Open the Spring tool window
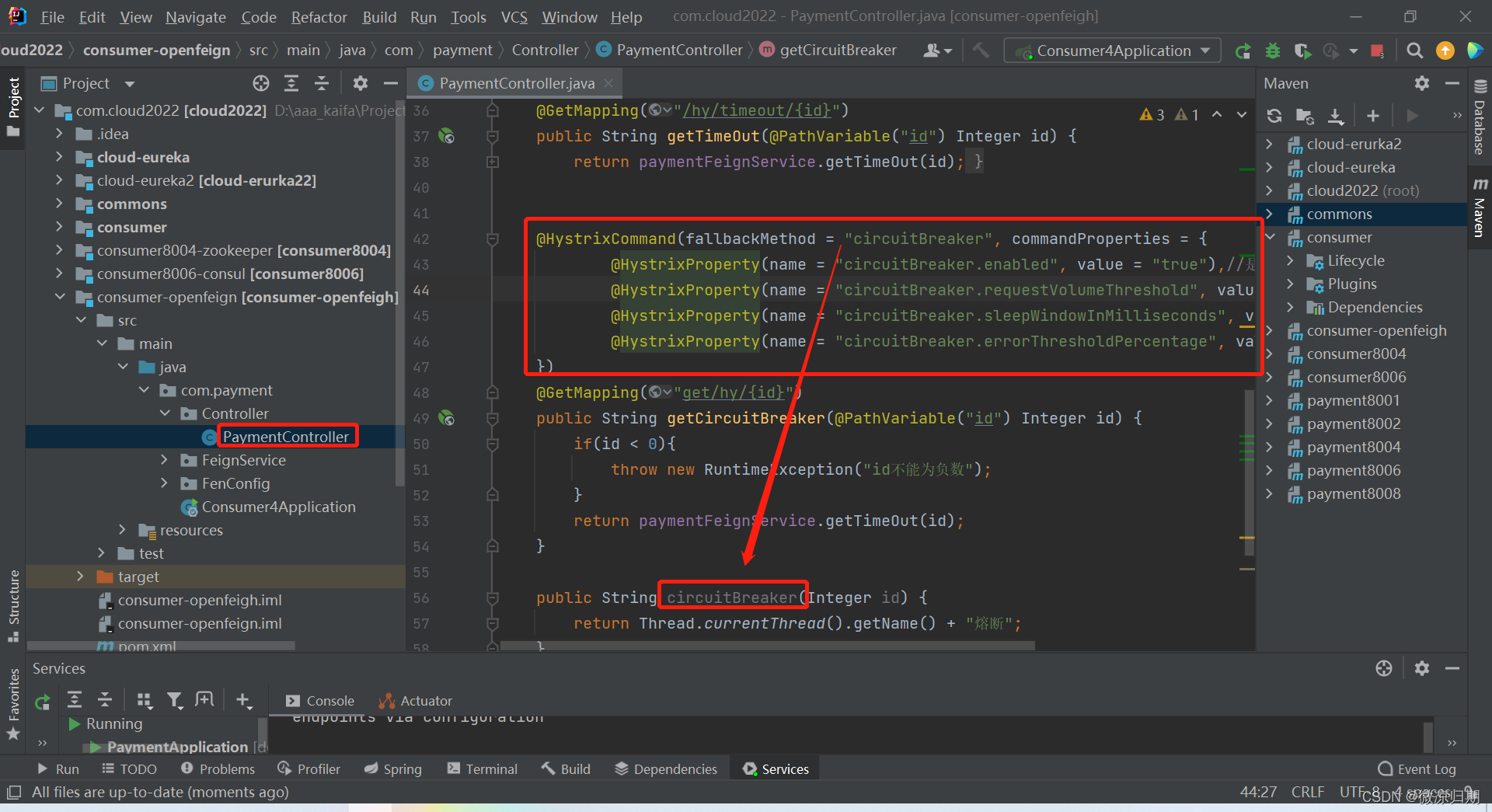This screenshot has height=812, width=1492. pyautogui.click(x=393, y=768)
